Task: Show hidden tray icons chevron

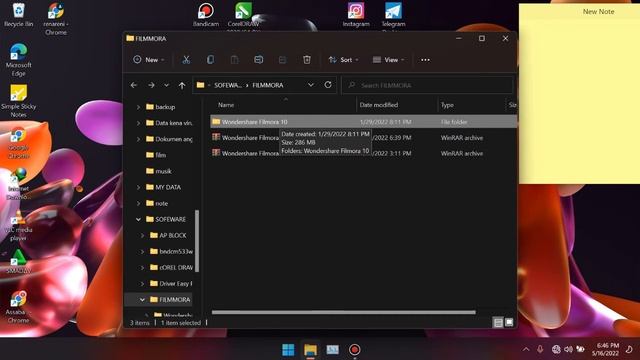Action: point(526,349)
